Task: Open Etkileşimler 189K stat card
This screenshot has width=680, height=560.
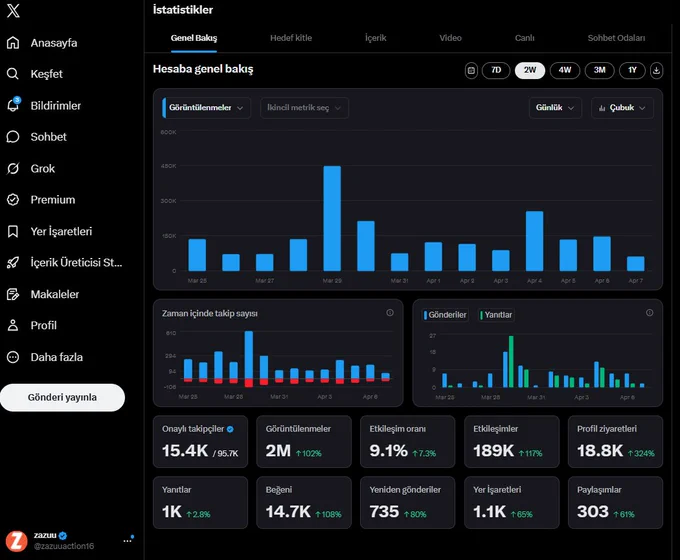Action: [512, 442]
